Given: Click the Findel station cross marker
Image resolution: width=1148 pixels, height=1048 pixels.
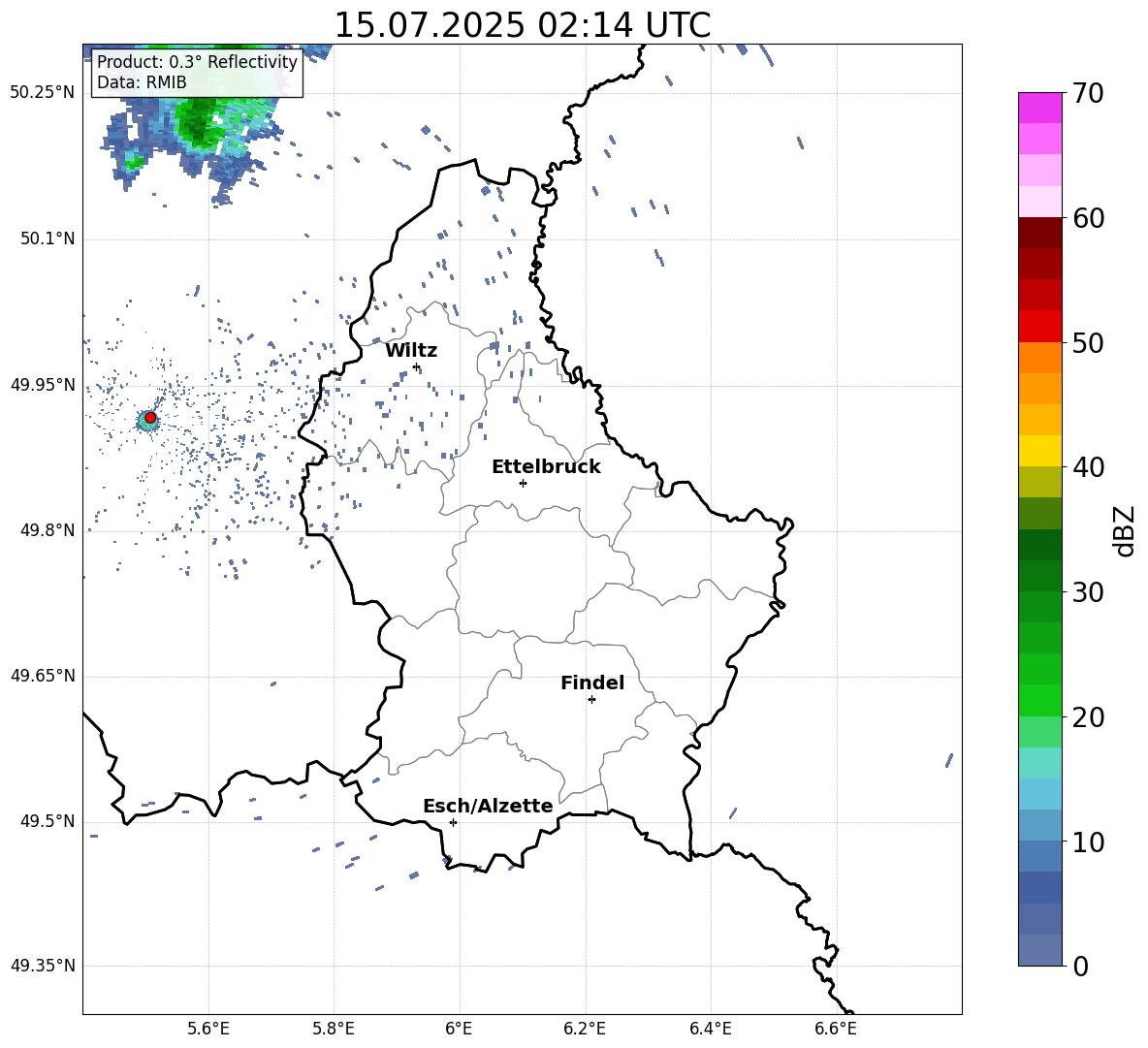Looking at the screenshot, I should pyautogui.click(x=591, y=700).
